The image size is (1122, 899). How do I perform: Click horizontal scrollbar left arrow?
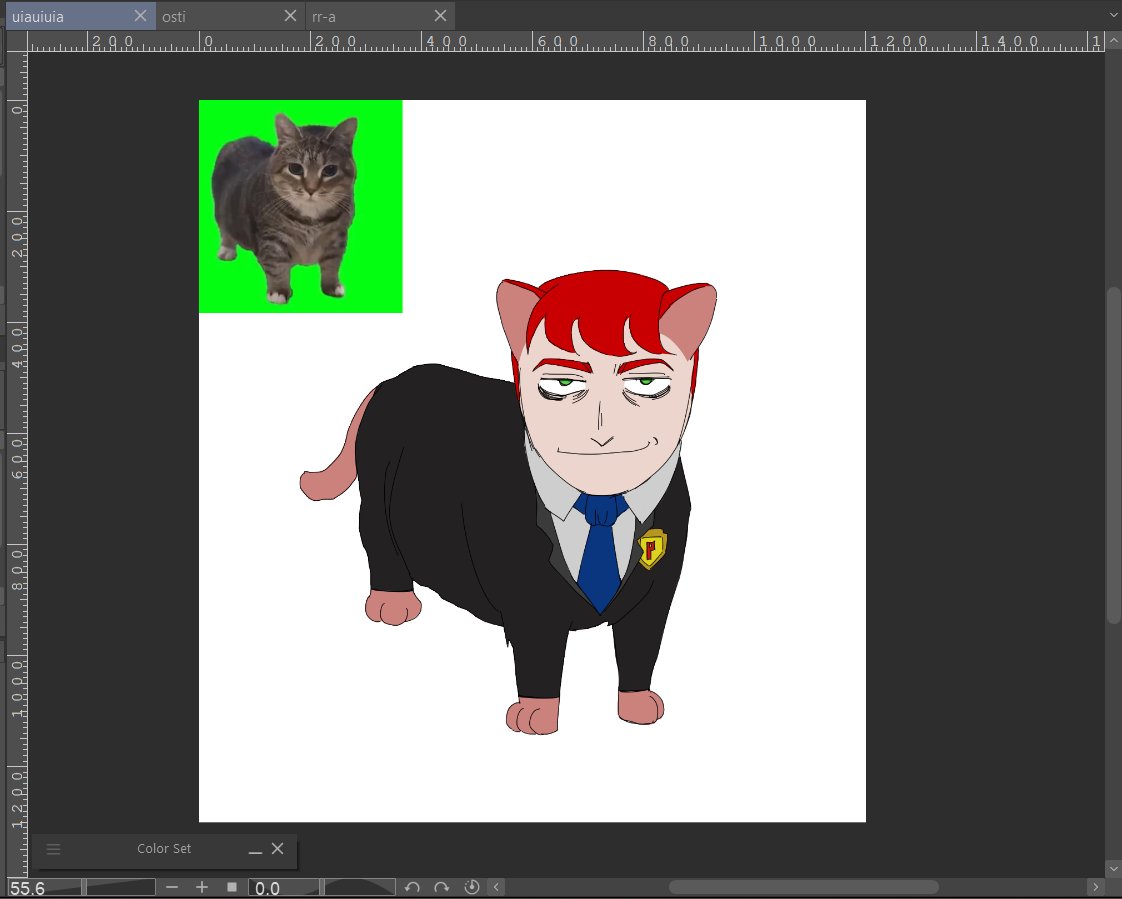point(496,888)
